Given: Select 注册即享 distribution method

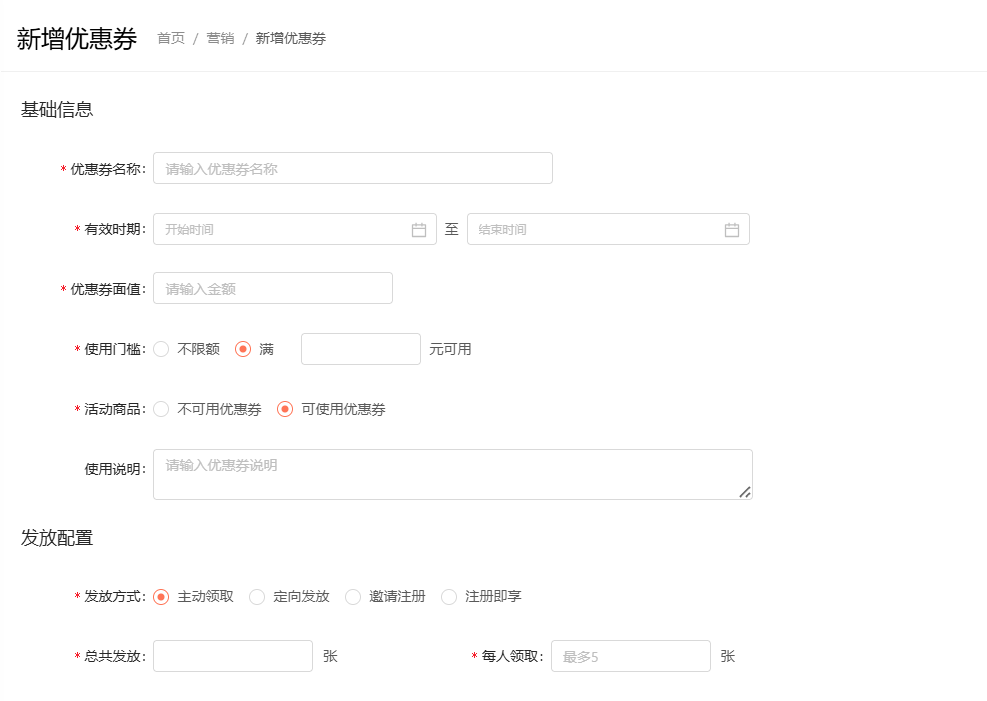Looking at the screenshot, I should [x=449, y=597].
